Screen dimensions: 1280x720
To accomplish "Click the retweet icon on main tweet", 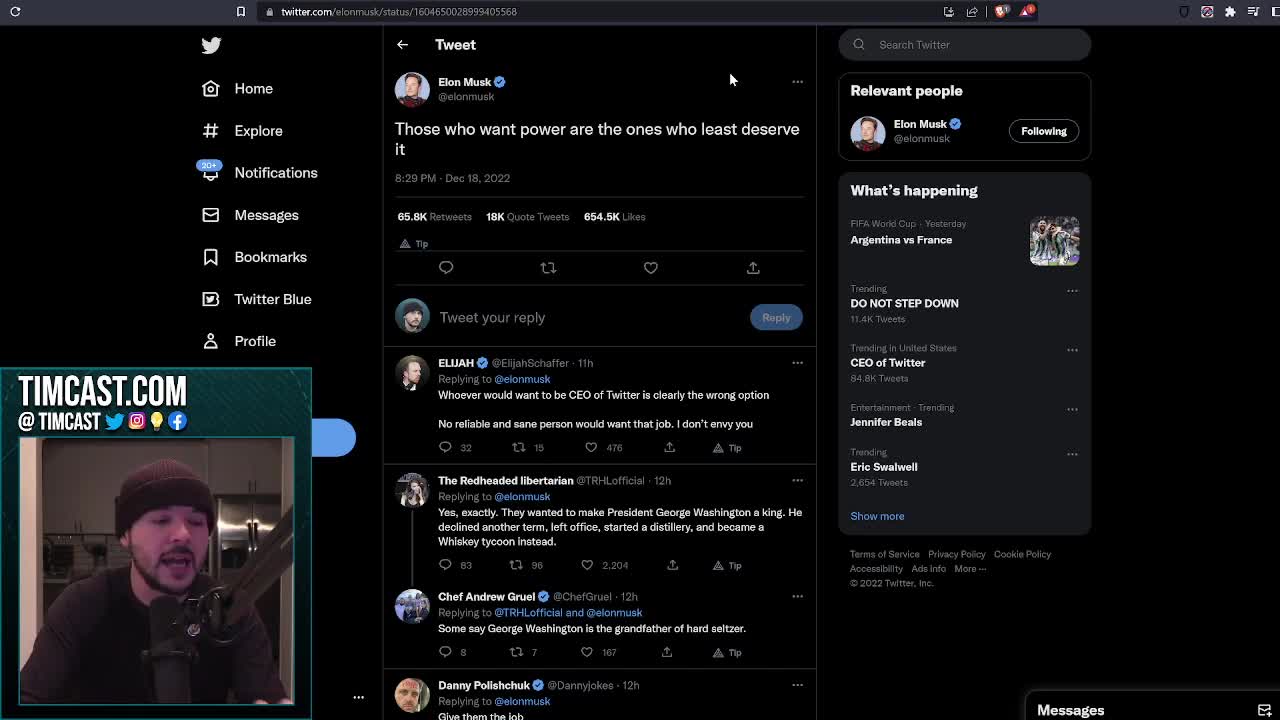I will click(x=548, y=268).
